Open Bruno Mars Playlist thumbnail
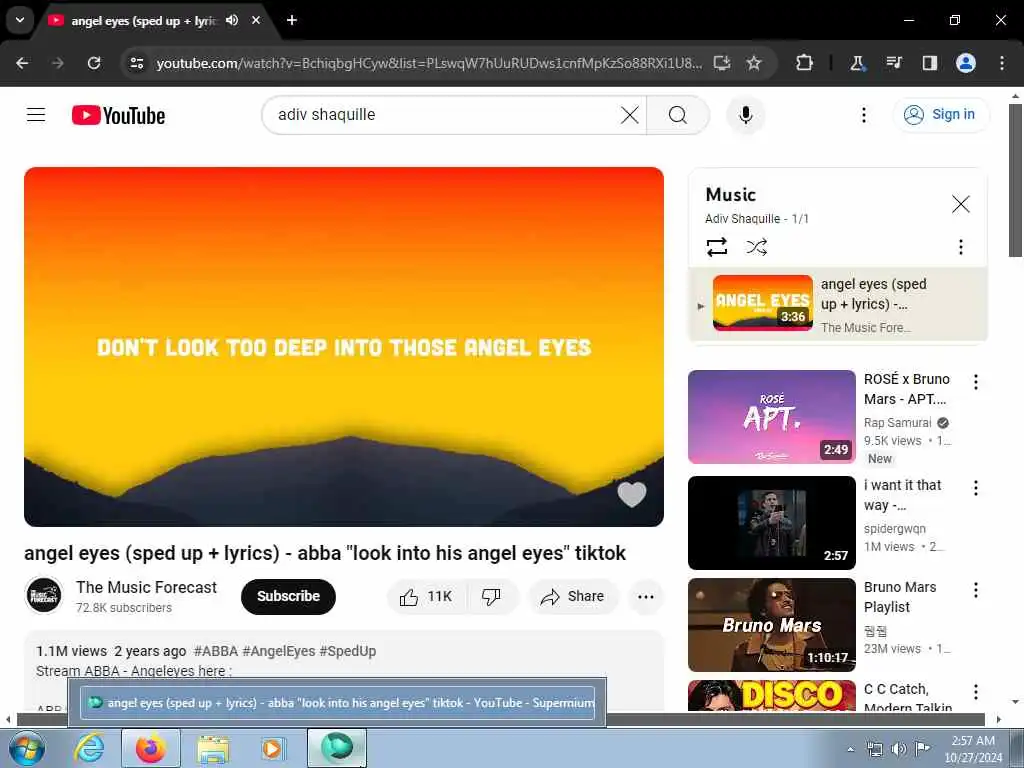 (771, 625)
